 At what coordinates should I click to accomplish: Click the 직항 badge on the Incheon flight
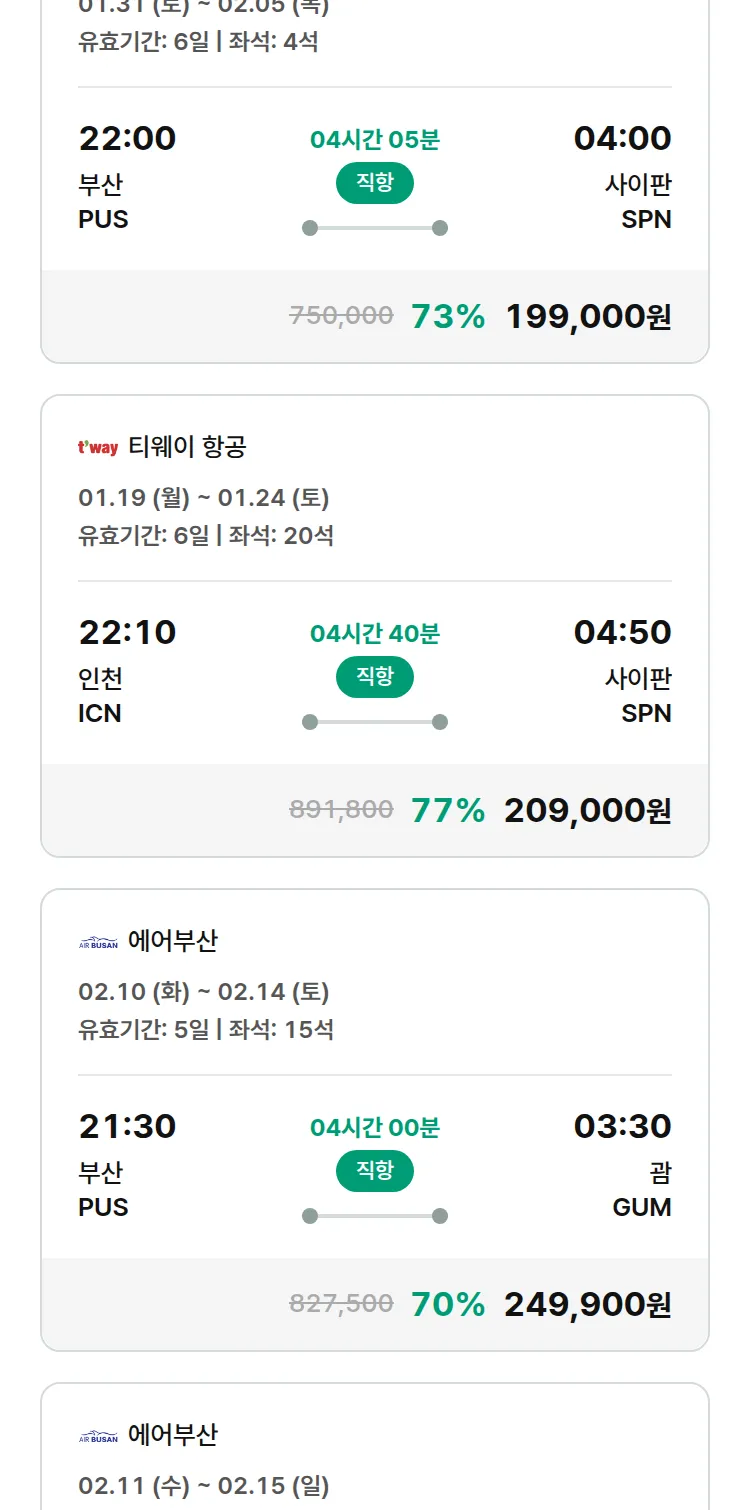[x=374, y=677]
